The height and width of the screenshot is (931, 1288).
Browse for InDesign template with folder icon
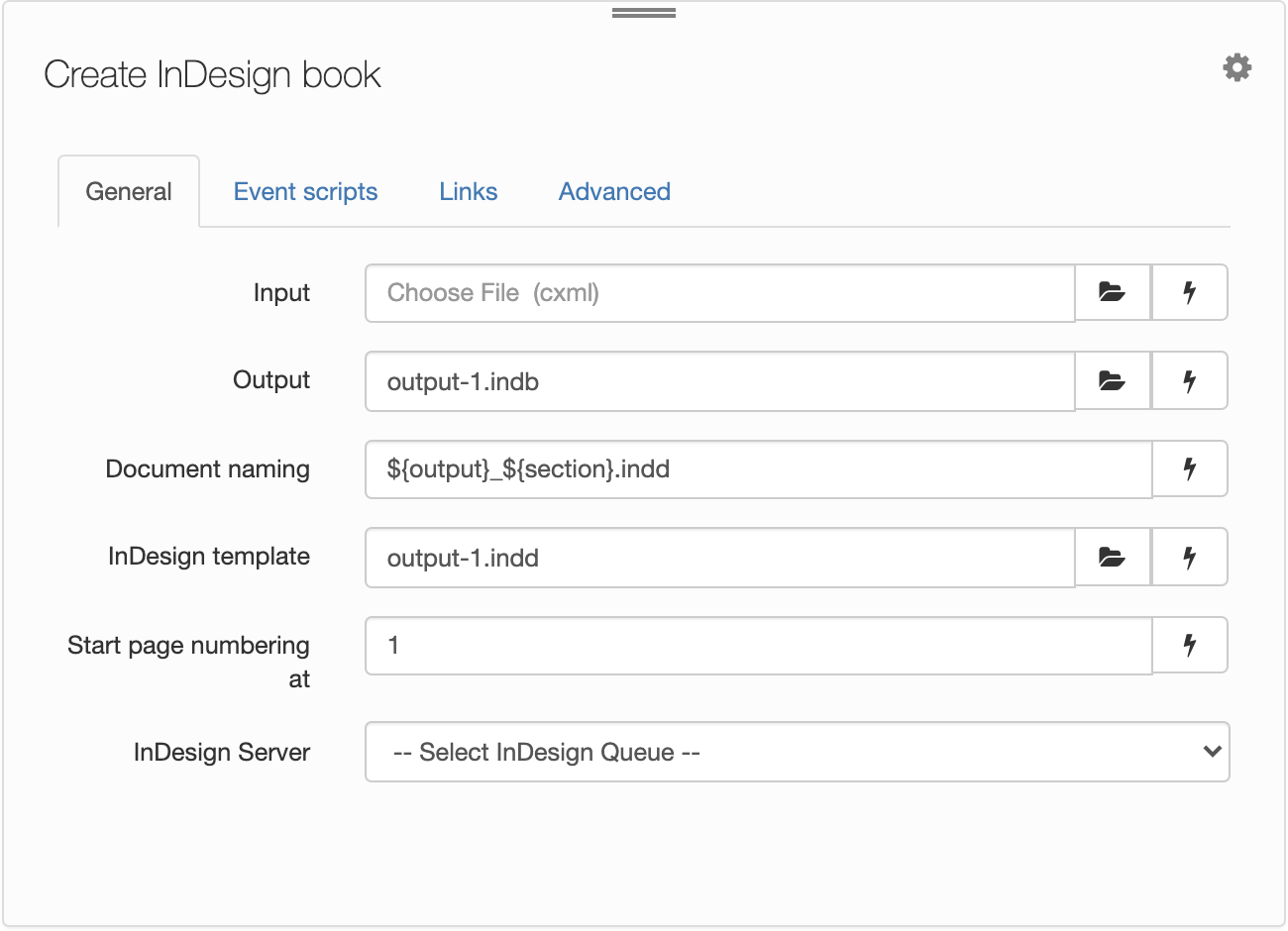click(1113, 557)
